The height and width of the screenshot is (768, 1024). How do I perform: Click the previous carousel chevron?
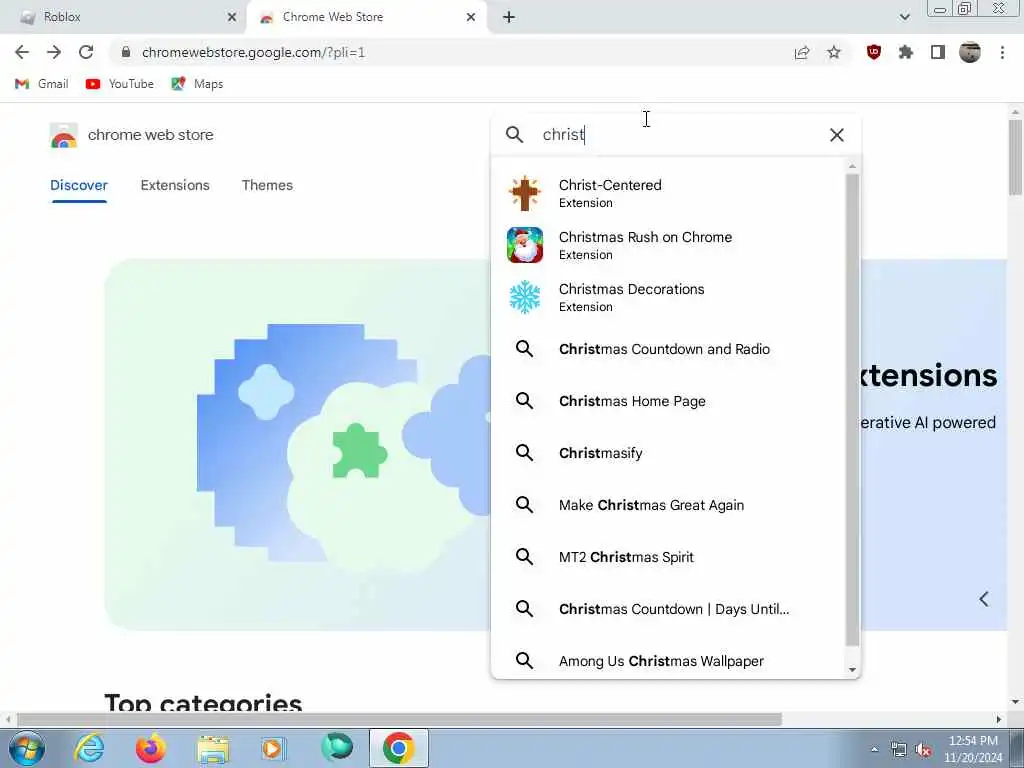click(984, 599)
